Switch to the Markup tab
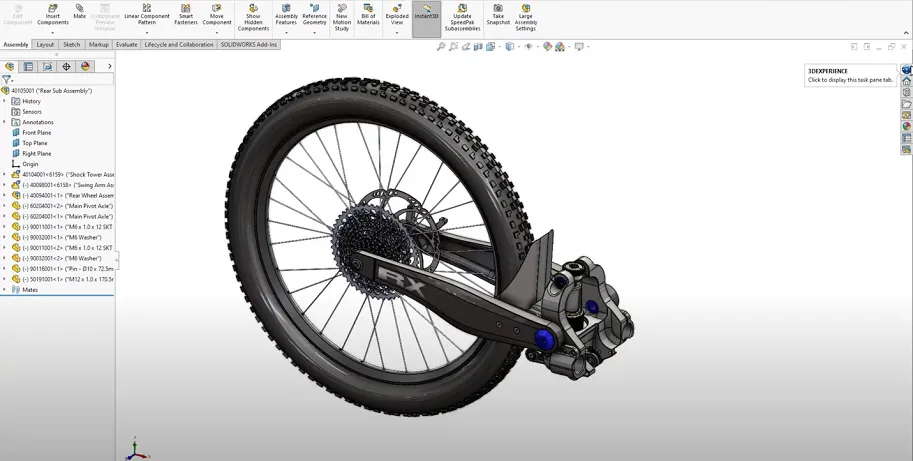Image resolution: width=913 pixels, height=461 pixels. pyautogui.click(x=98, y=45)
